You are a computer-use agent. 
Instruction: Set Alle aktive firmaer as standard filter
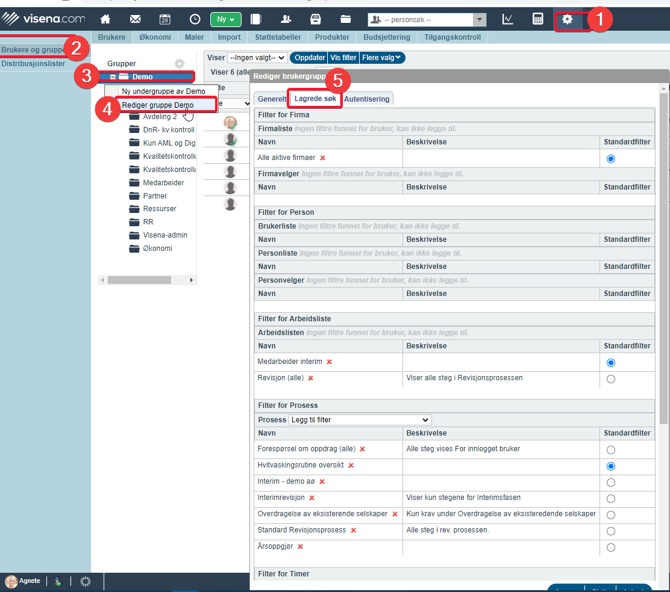tap(611, 159)
